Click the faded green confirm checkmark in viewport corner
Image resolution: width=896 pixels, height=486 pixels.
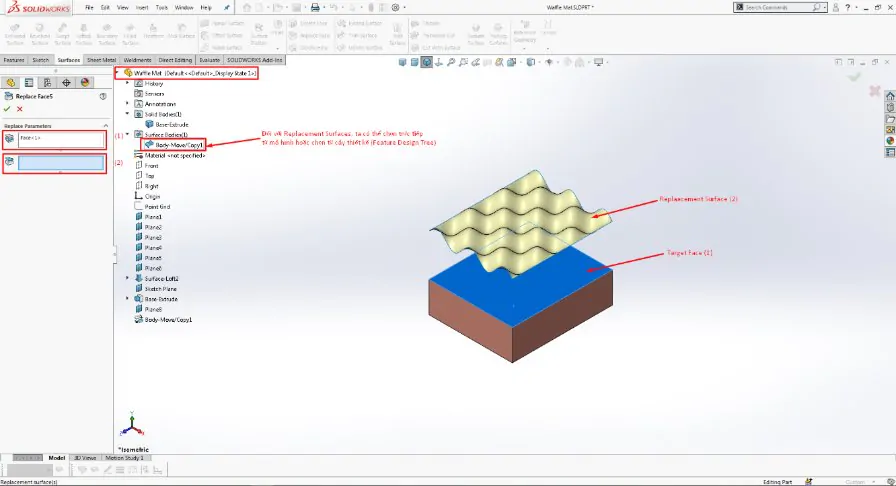(x=855, y=77)
